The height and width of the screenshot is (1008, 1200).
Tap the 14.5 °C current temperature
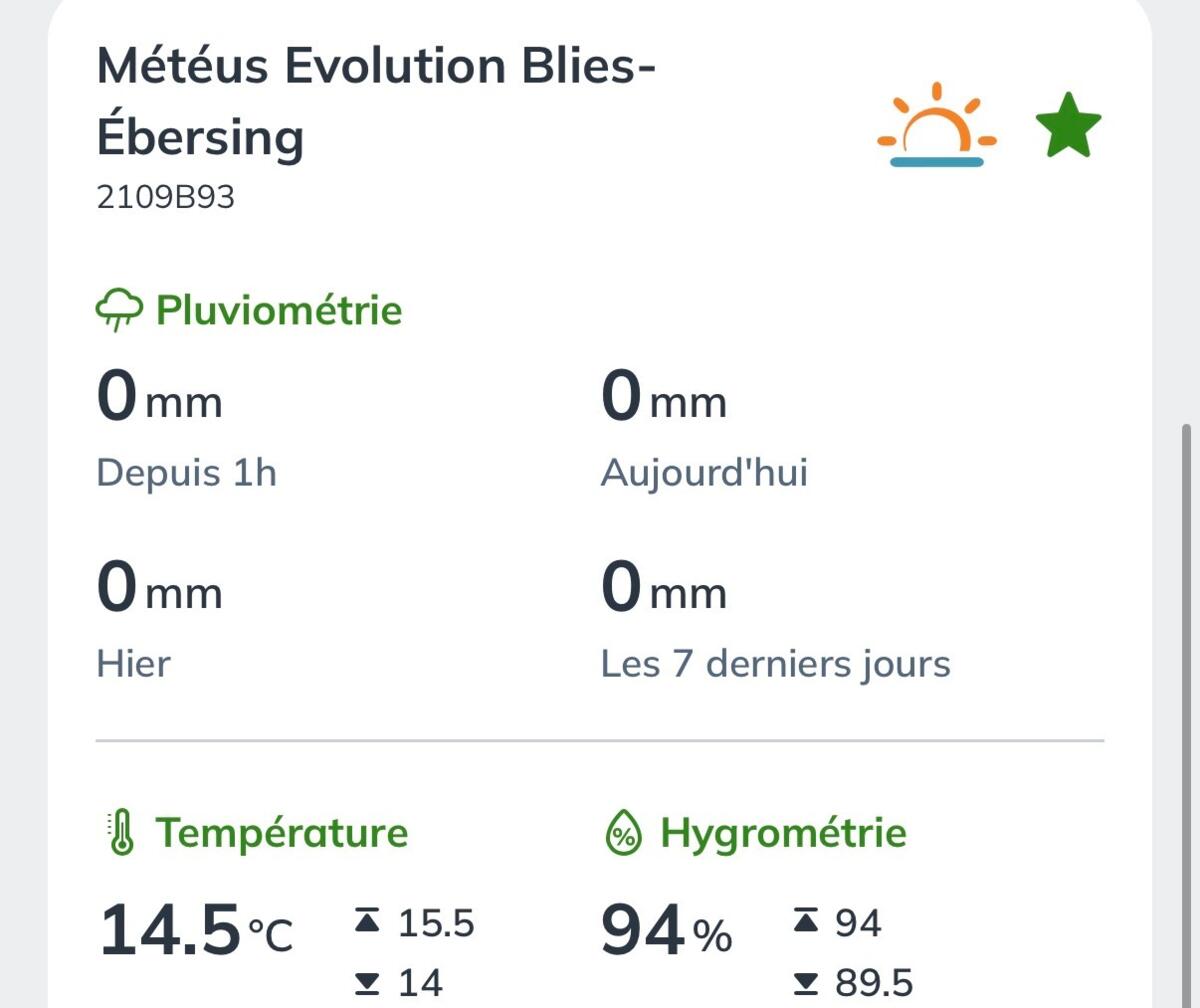pos(196,931)
